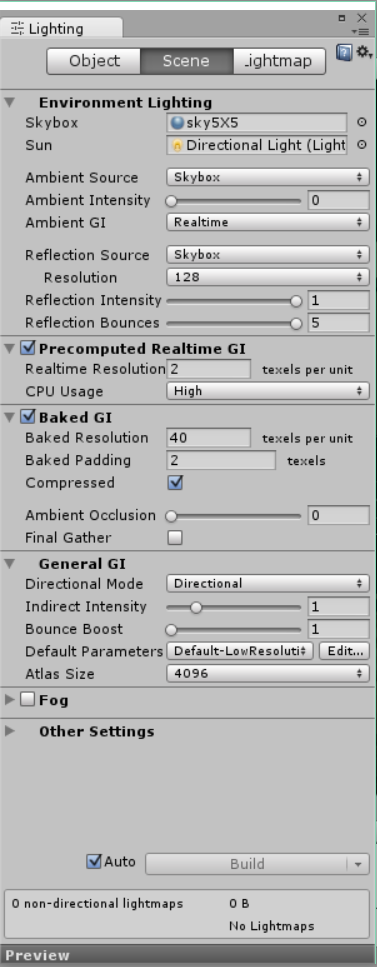Viewport: 377px width, 967px height.
Task: Click the Baked Resolution input field
Action: point(209,438)
